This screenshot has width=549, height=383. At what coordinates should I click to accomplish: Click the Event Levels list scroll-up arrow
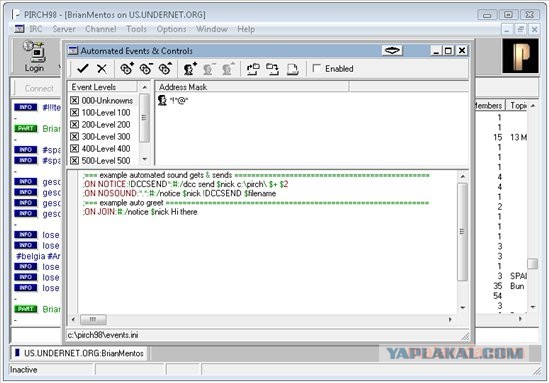point(145,87)
